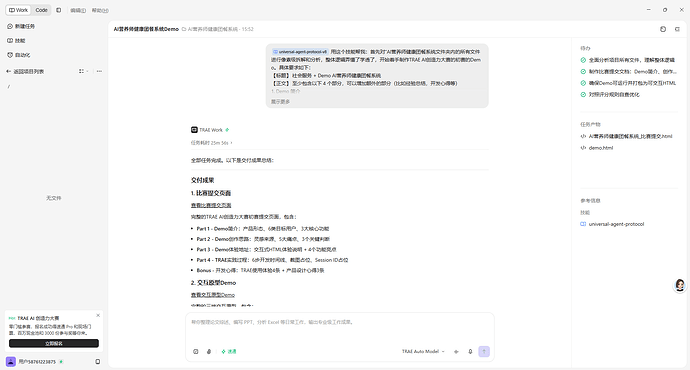
Task: Open the three-dot more options in sidebar
Action: coord(99,71)
